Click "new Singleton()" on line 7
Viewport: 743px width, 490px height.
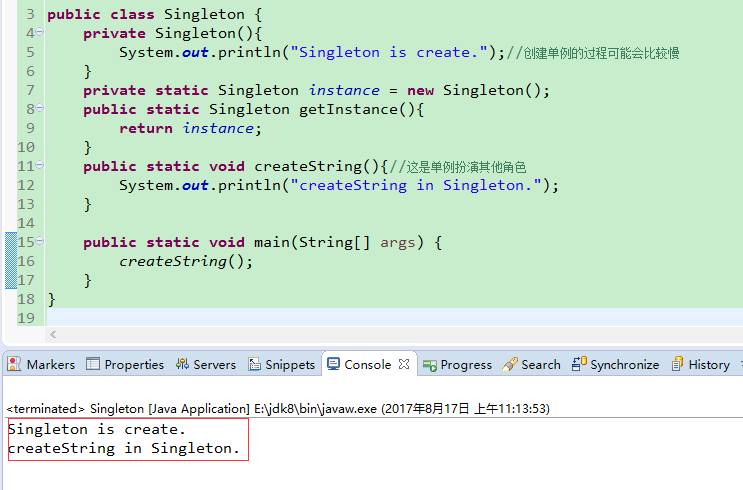[x=478, y=90]
